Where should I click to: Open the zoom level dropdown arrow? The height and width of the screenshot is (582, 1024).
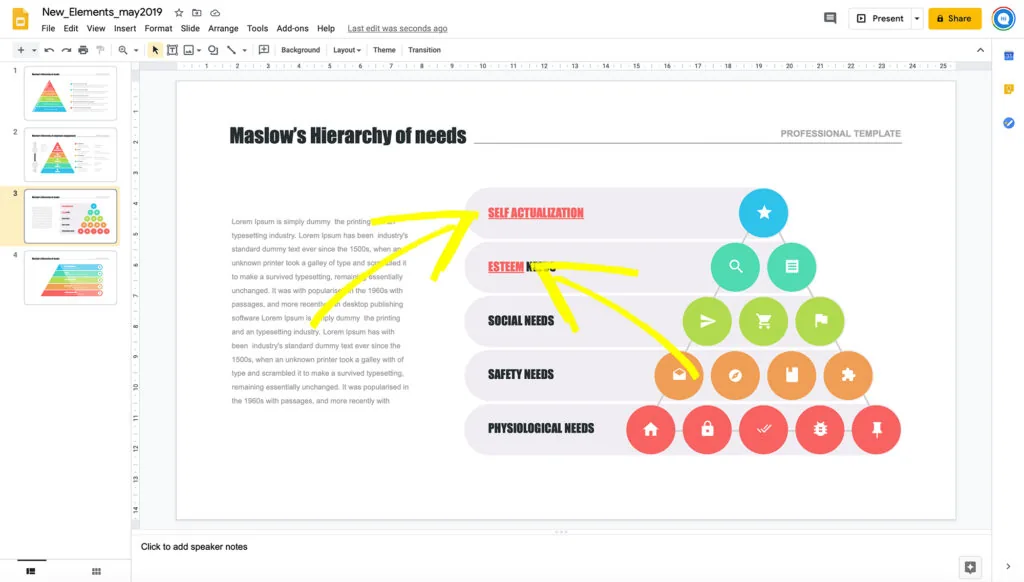point(136,50)
